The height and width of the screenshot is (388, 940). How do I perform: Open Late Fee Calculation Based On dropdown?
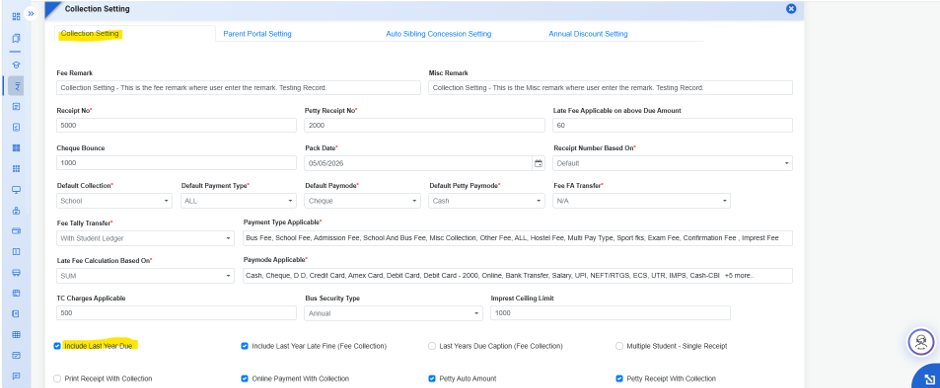[145, 276]
